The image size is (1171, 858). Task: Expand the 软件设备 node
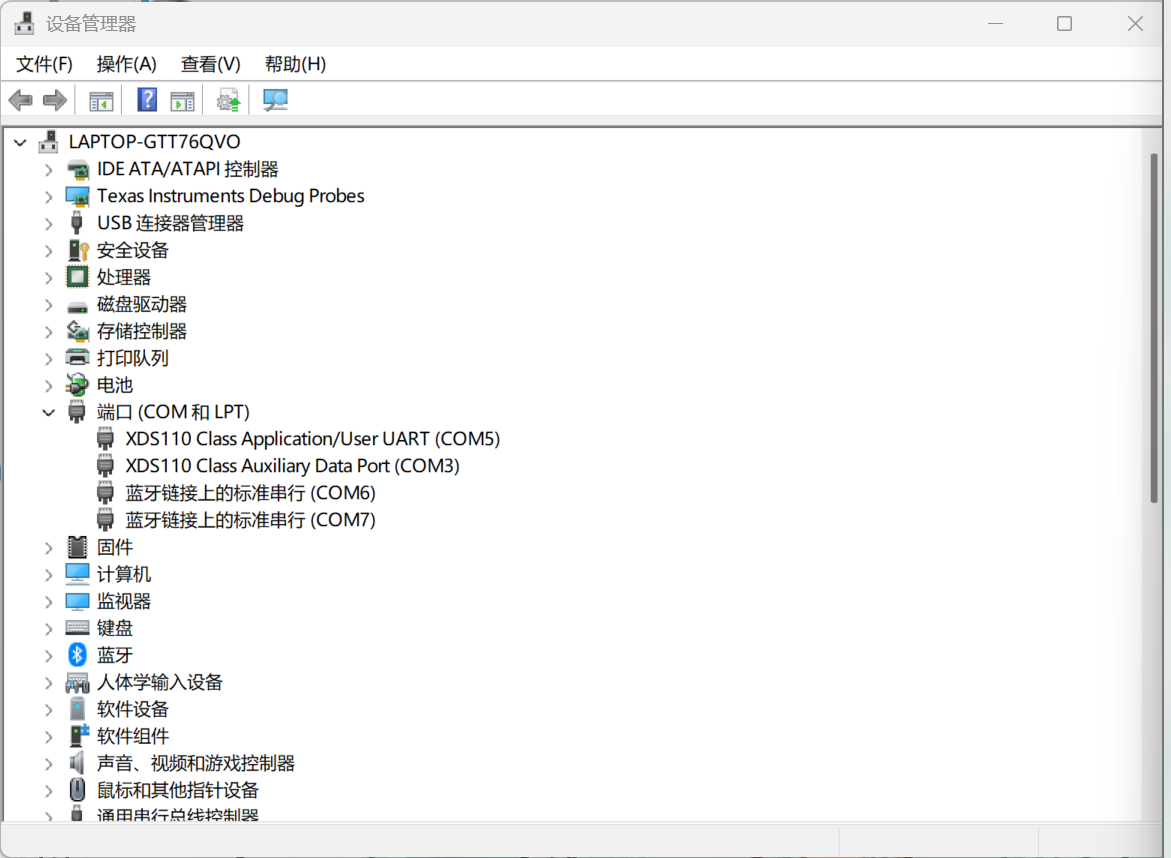pyautogui.click(x=49, y=710)
